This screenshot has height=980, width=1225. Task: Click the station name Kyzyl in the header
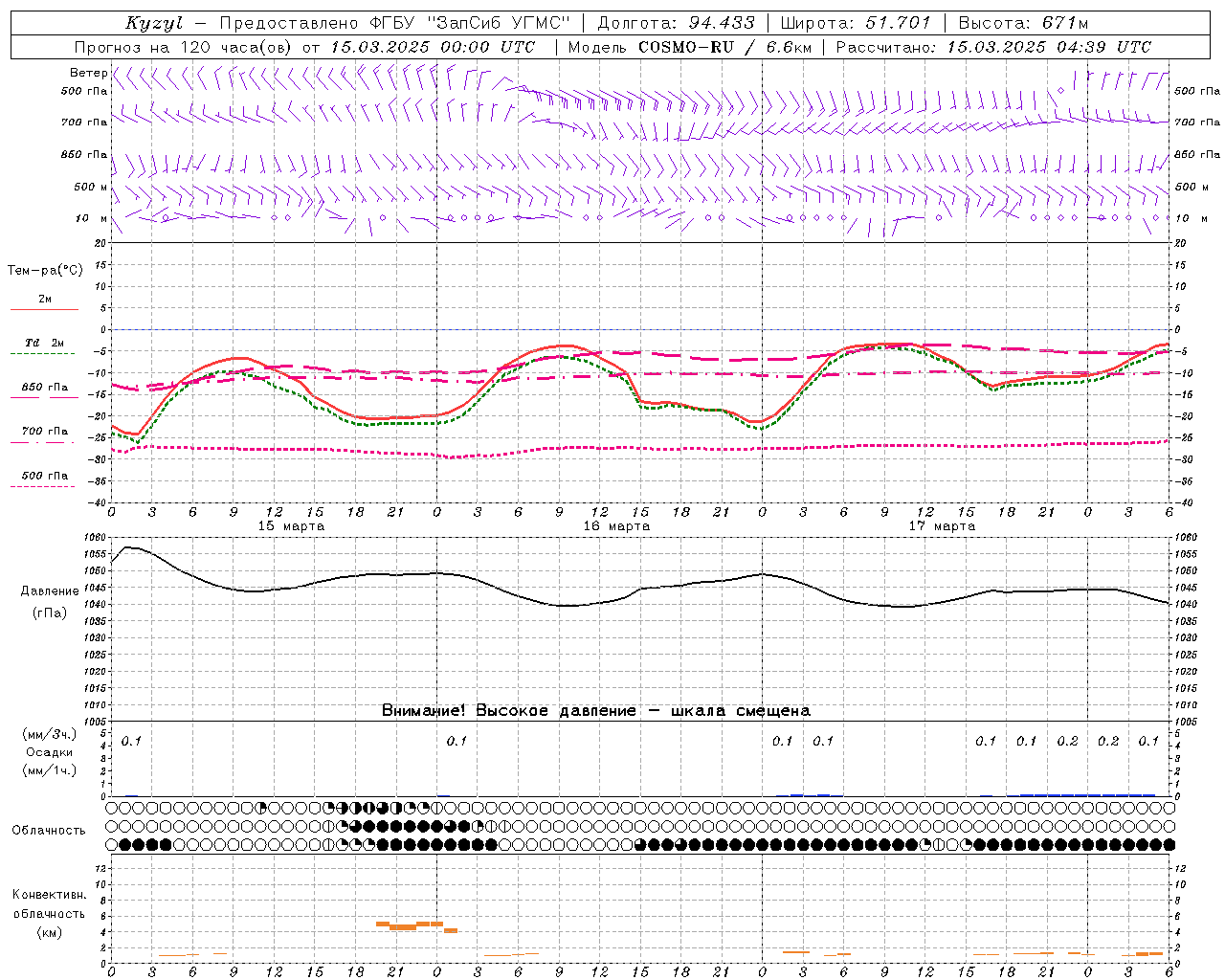click(x=154, y=23)
